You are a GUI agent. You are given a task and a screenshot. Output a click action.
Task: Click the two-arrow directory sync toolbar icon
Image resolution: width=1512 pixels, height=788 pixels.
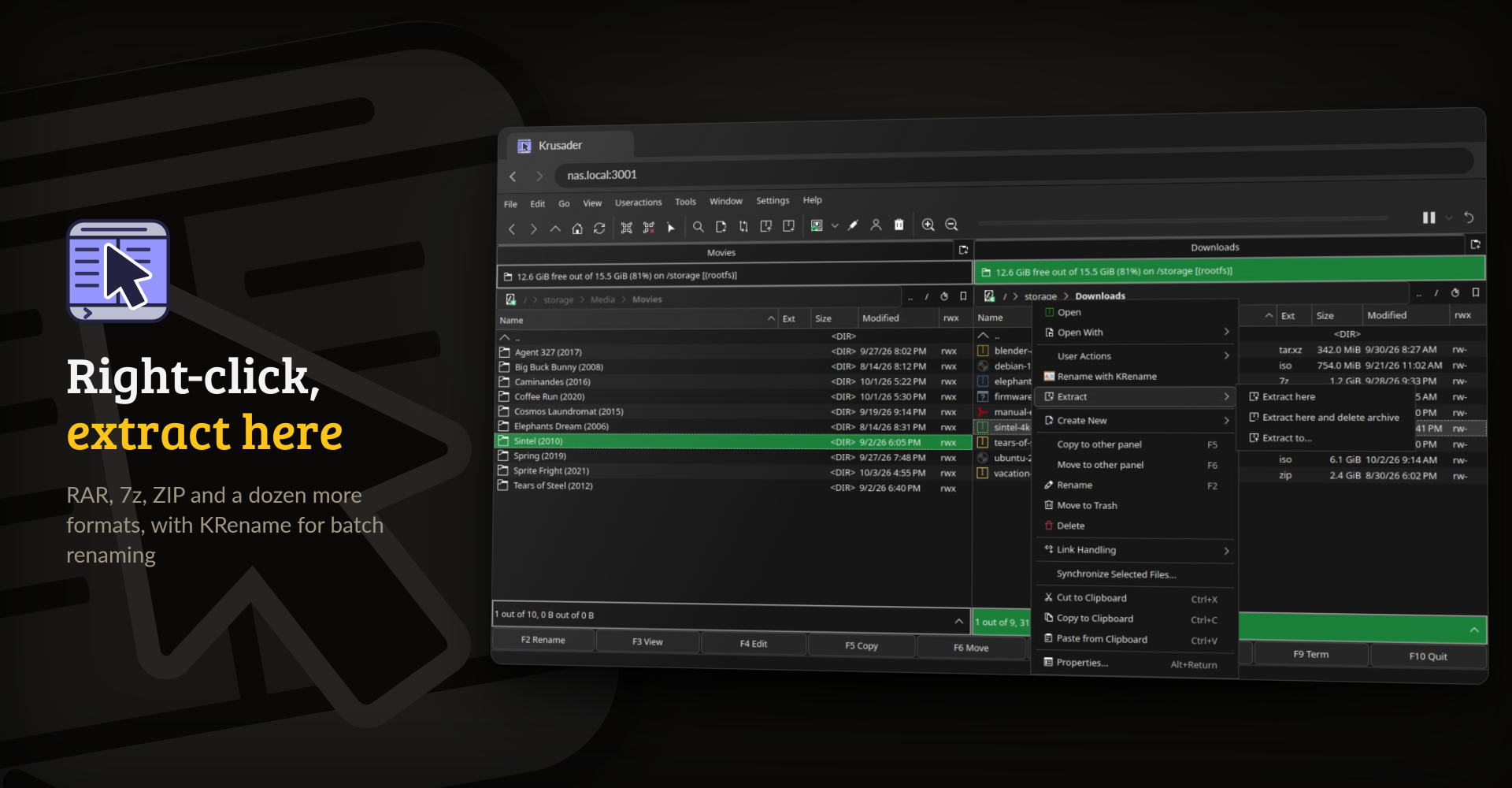point(743,227)
